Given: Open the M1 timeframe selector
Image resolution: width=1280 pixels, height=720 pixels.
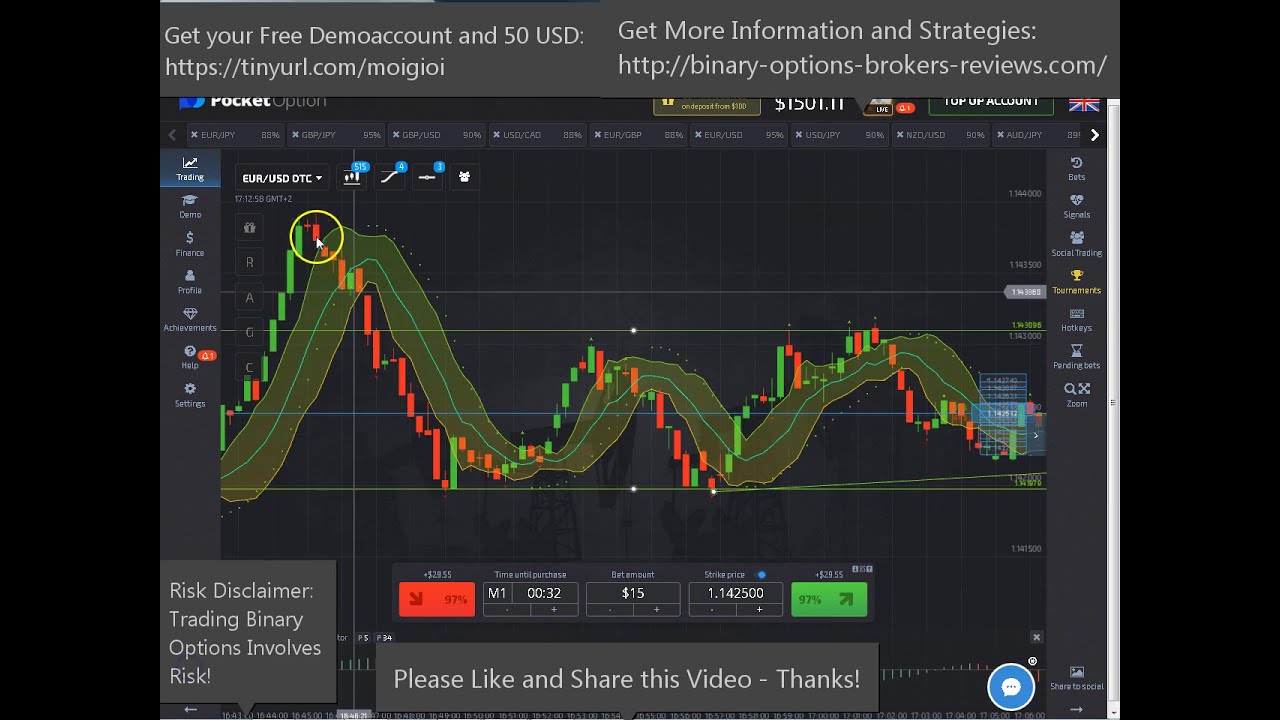Looking at the screenshot, I should click(x=497, y=593).
